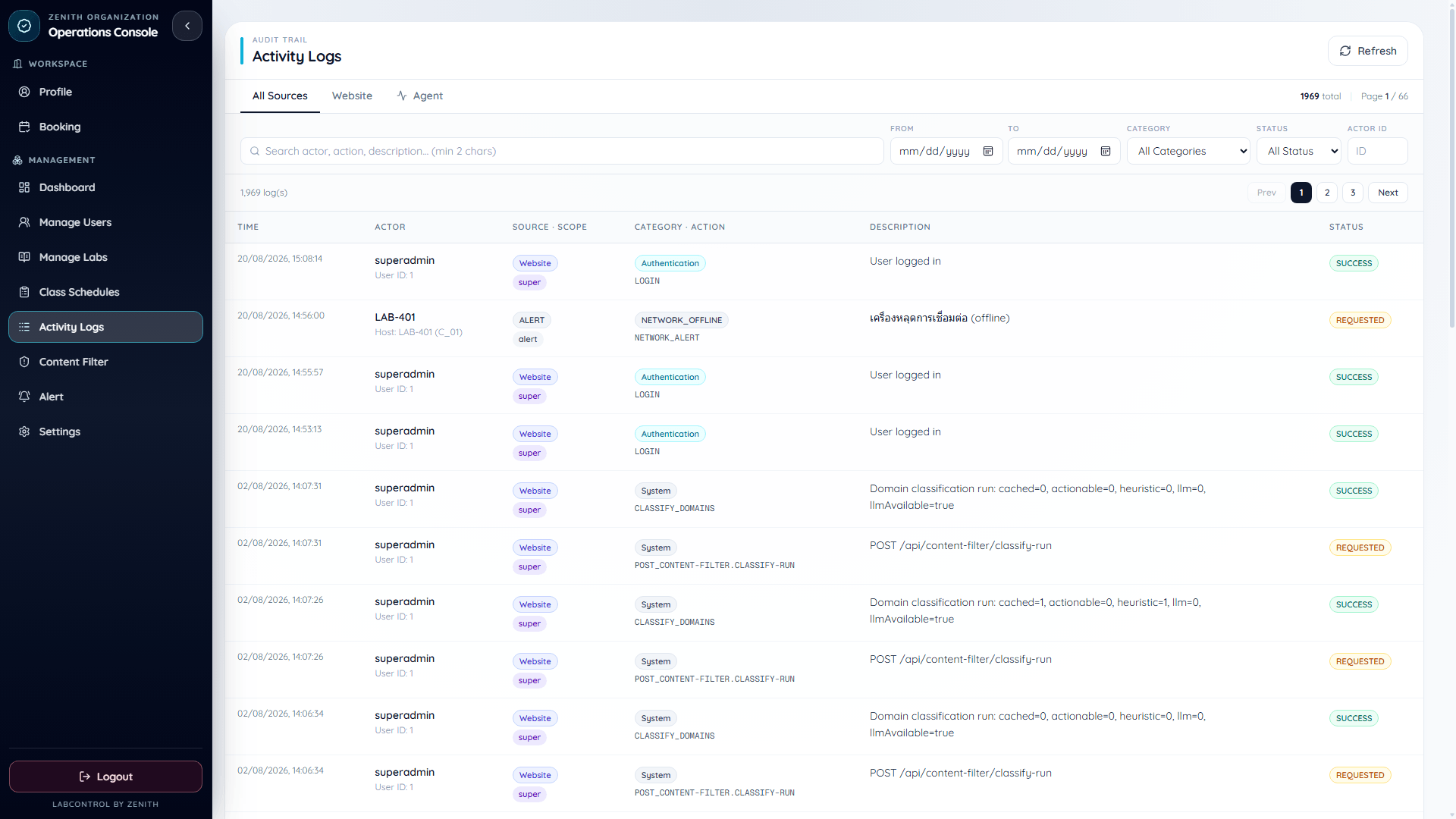Click the 'alert' scope badge
The image size is (1456, 819).
[x=528, y=339]
